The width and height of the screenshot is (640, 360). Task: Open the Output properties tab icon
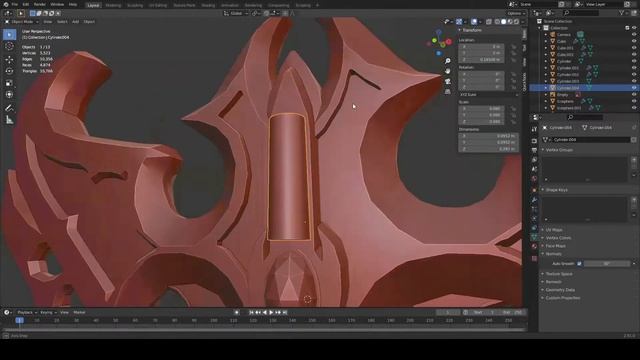[534, 150]
